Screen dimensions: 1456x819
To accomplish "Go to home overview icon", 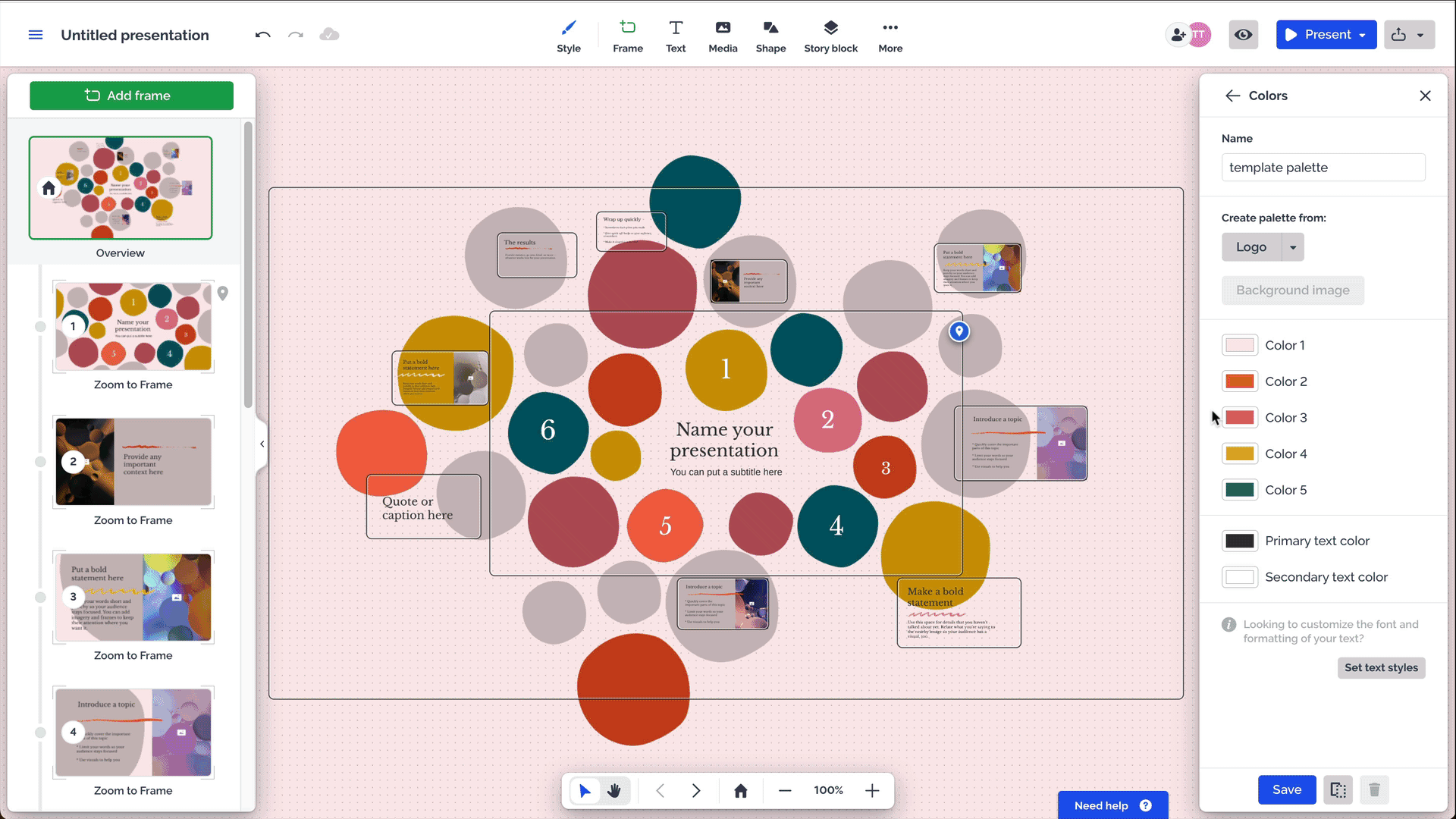I will (741, 791).
